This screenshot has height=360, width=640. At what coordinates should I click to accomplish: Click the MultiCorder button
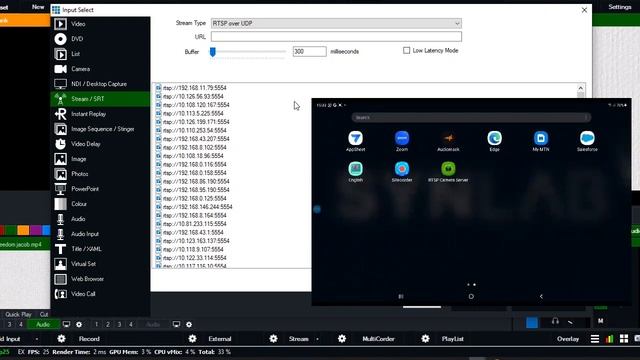pyautogui.click(x=378, y=339)
